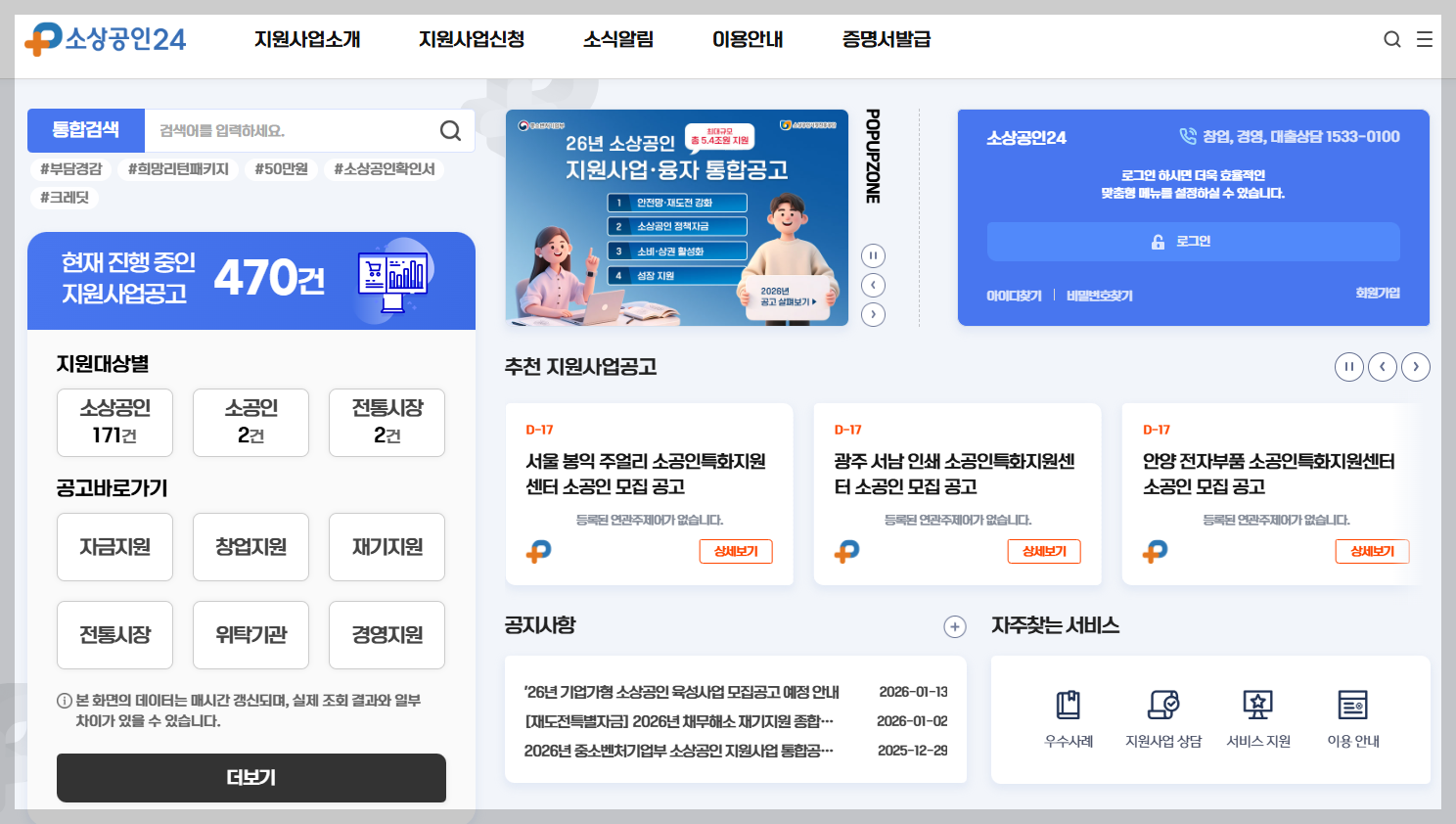Viewport: 1456px width, 824px height.
Task: Pause the POPUPZONE banner slideshow
Action: point(872,255)
